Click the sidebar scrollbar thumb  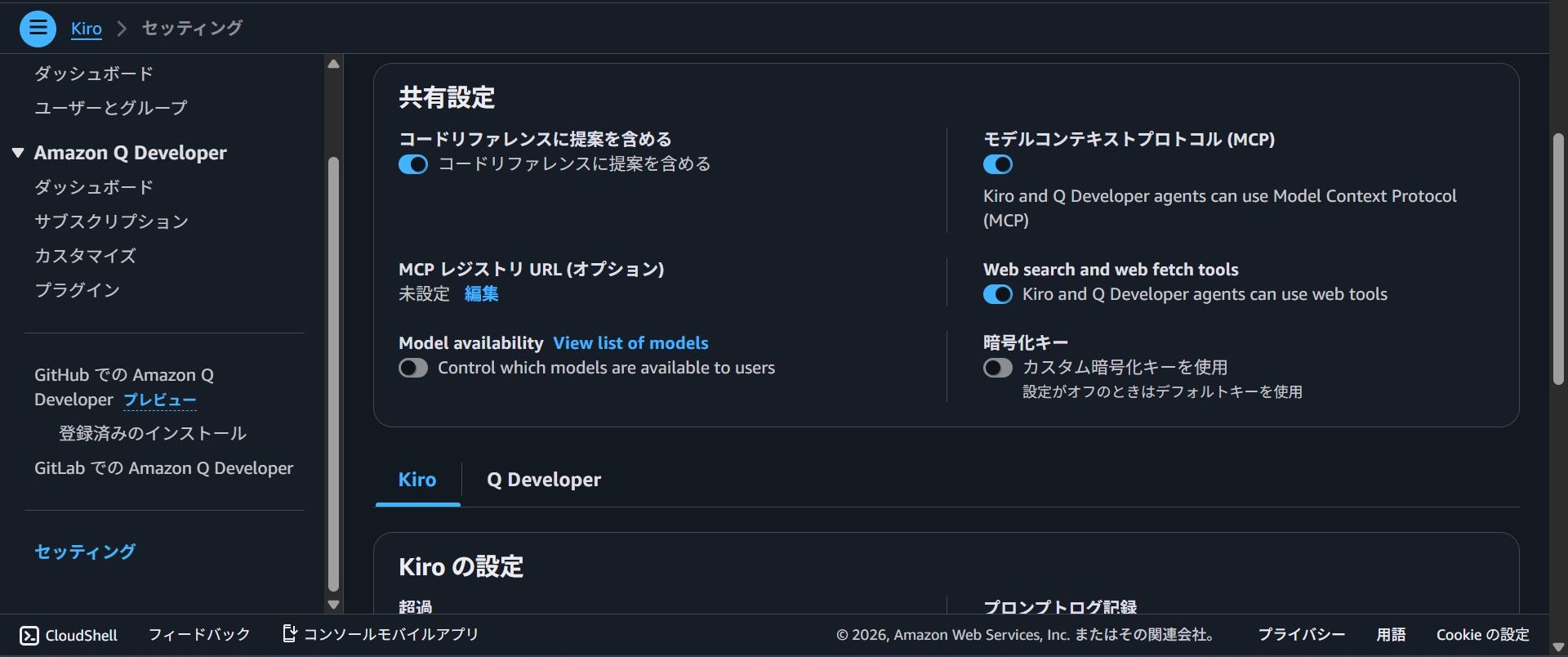[x=333, y=373]
